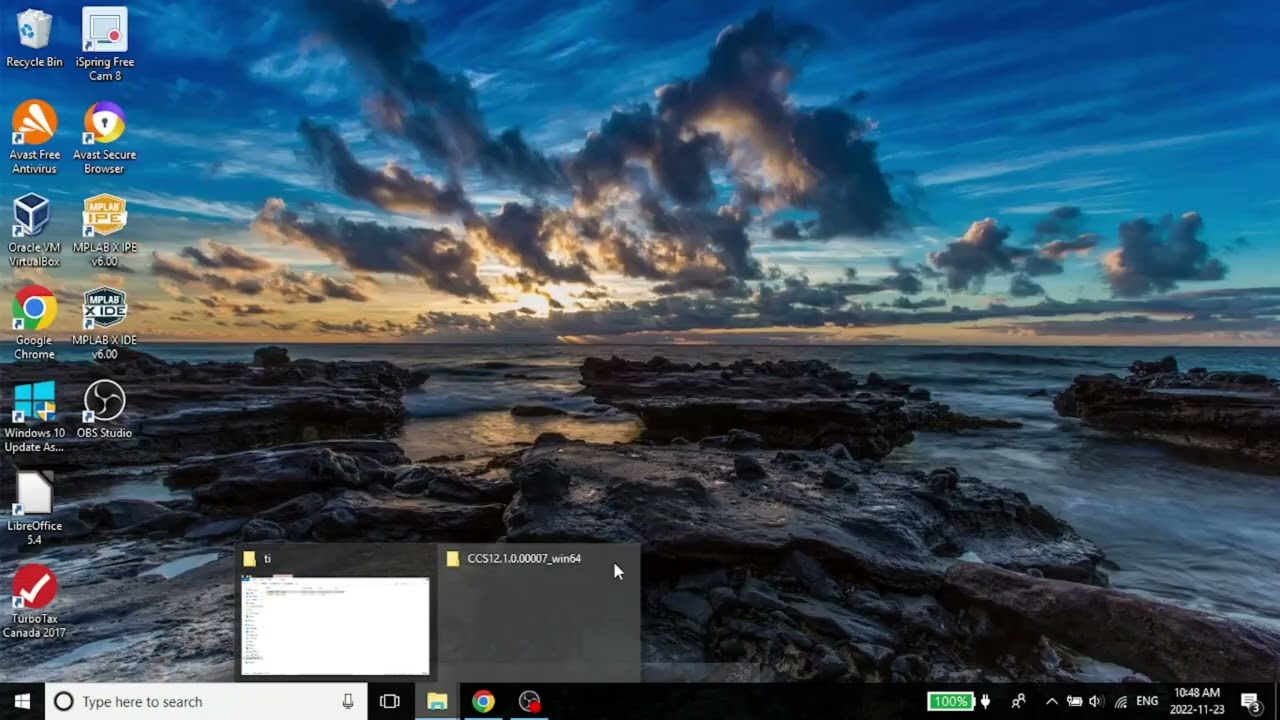1280x720 pixels.
Task: Switch to the 'ti' folder window preview
Action: [x=337, y=613]
